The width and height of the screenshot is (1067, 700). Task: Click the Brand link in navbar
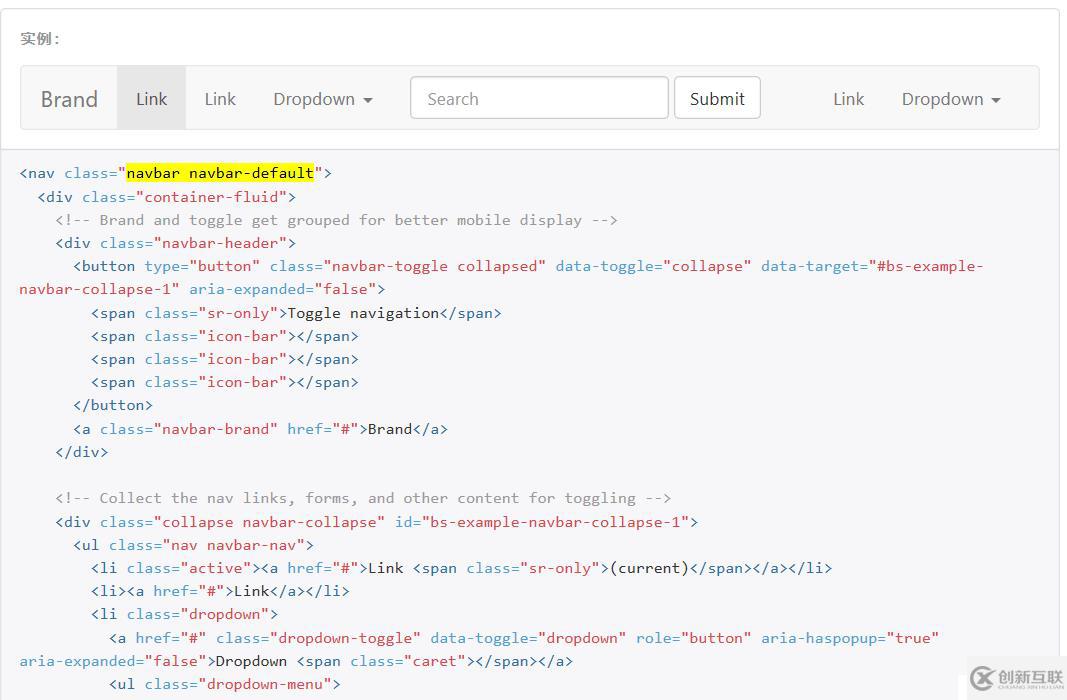(x=68, y=99)
